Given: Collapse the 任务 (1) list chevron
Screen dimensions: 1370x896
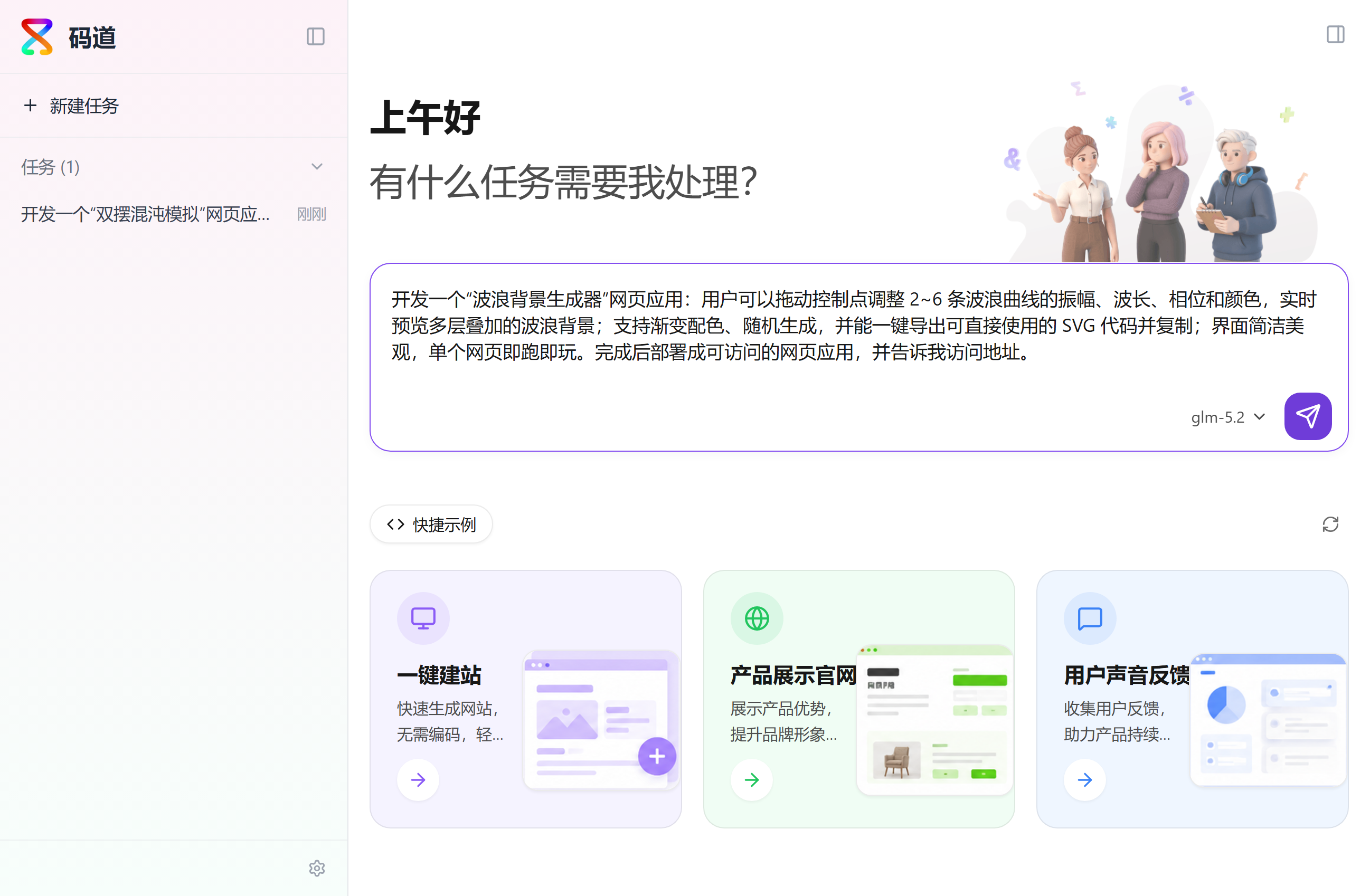Looking at the screenshot, I should pos(317,167).
